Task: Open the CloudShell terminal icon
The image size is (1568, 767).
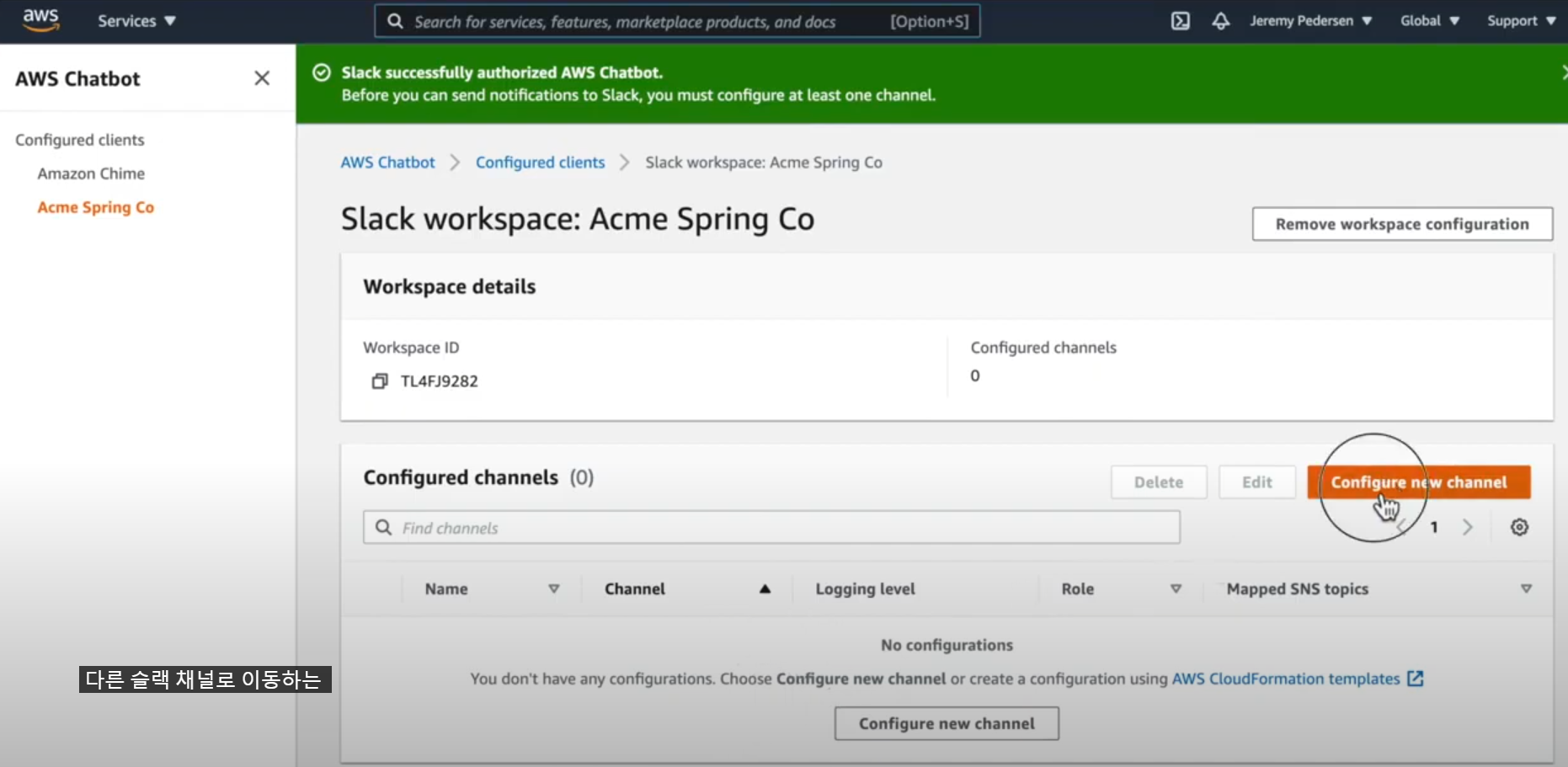Action: (1181, 21)
